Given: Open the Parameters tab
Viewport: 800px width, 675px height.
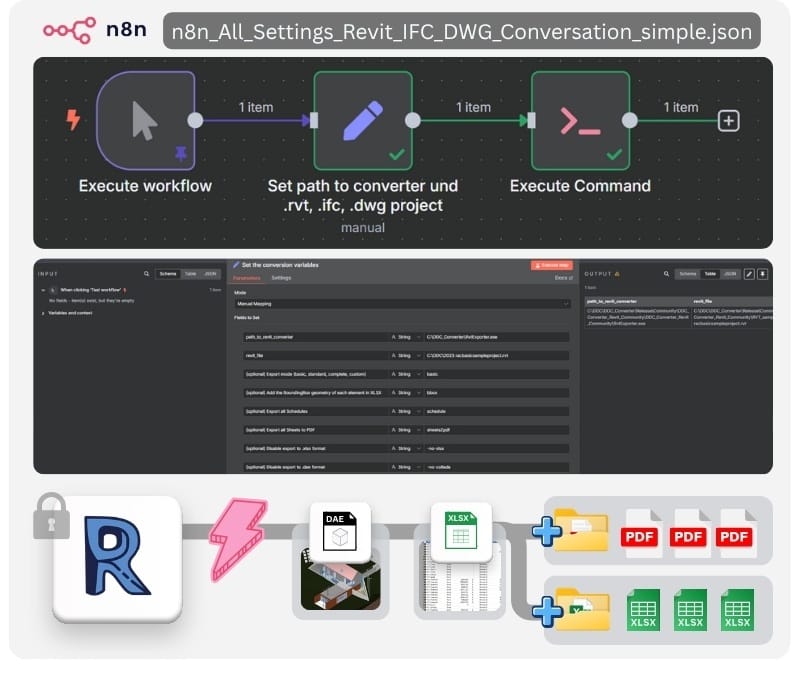Looking at the screenshot, I should click(x=246, y=278).
